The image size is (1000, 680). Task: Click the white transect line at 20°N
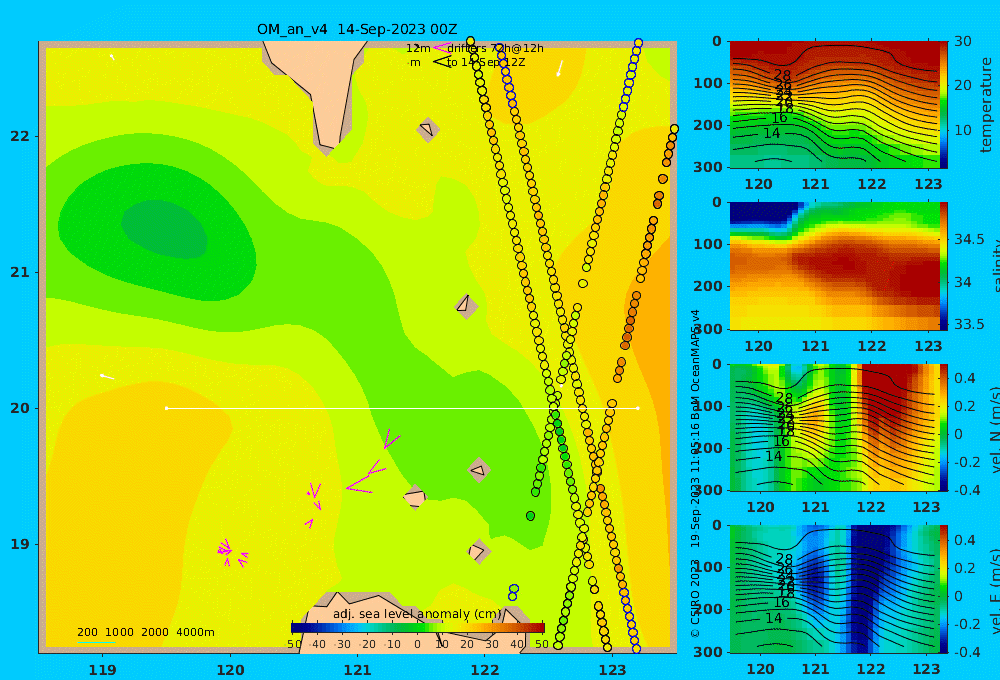click(x=402, y=408)
